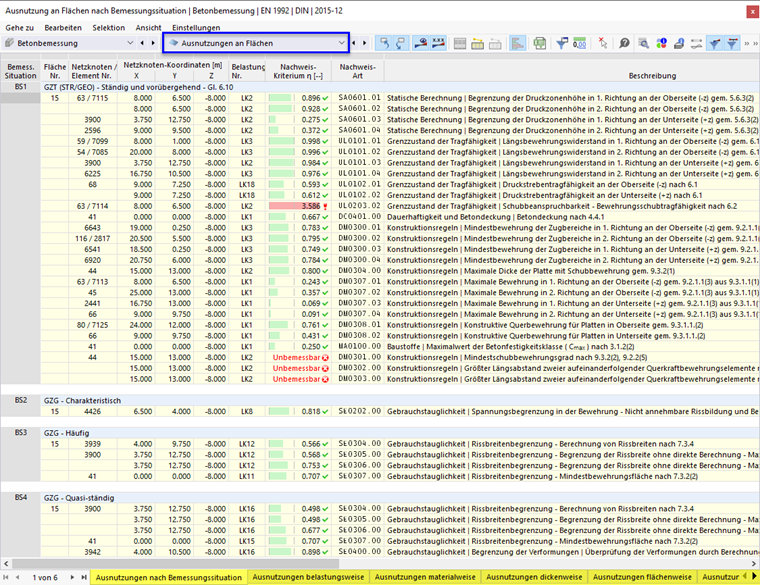Click the horizontal scrollbar right arrow
760x585 pixels.
click(x=754, y=564)
